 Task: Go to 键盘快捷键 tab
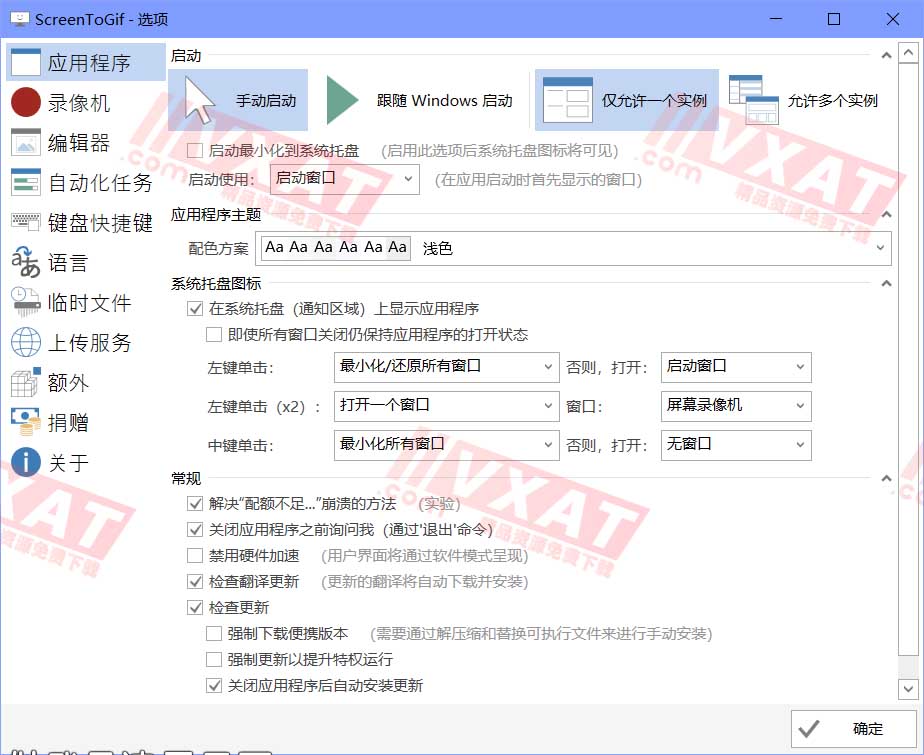pos(85,222)
